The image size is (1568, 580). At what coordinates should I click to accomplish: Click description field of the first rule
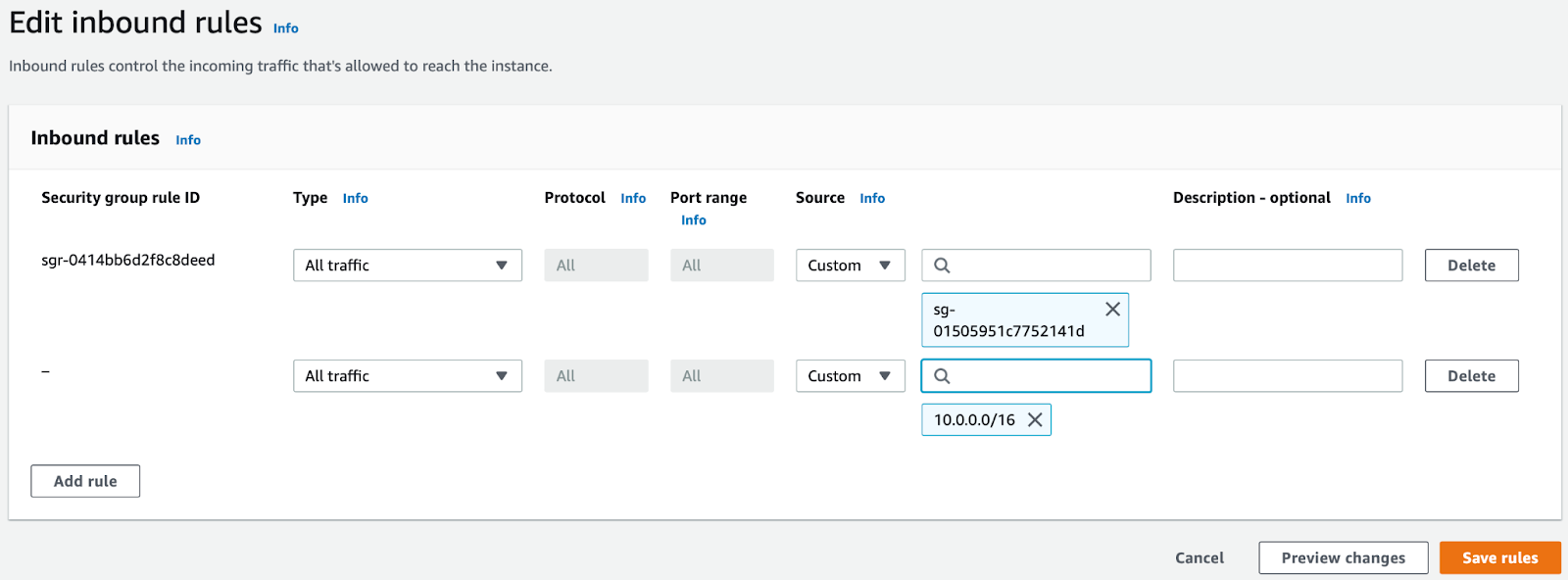(x=1287, y=266)
